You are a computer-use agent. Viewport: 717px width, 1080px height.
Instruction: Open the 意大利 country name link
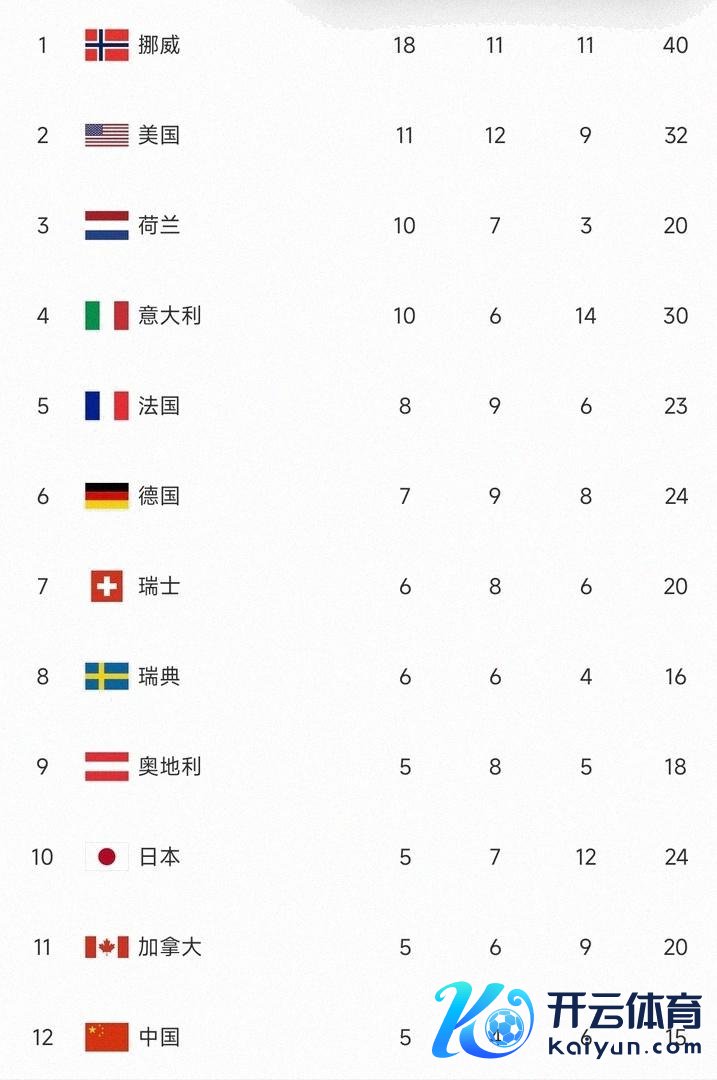[x=170, y=316]
